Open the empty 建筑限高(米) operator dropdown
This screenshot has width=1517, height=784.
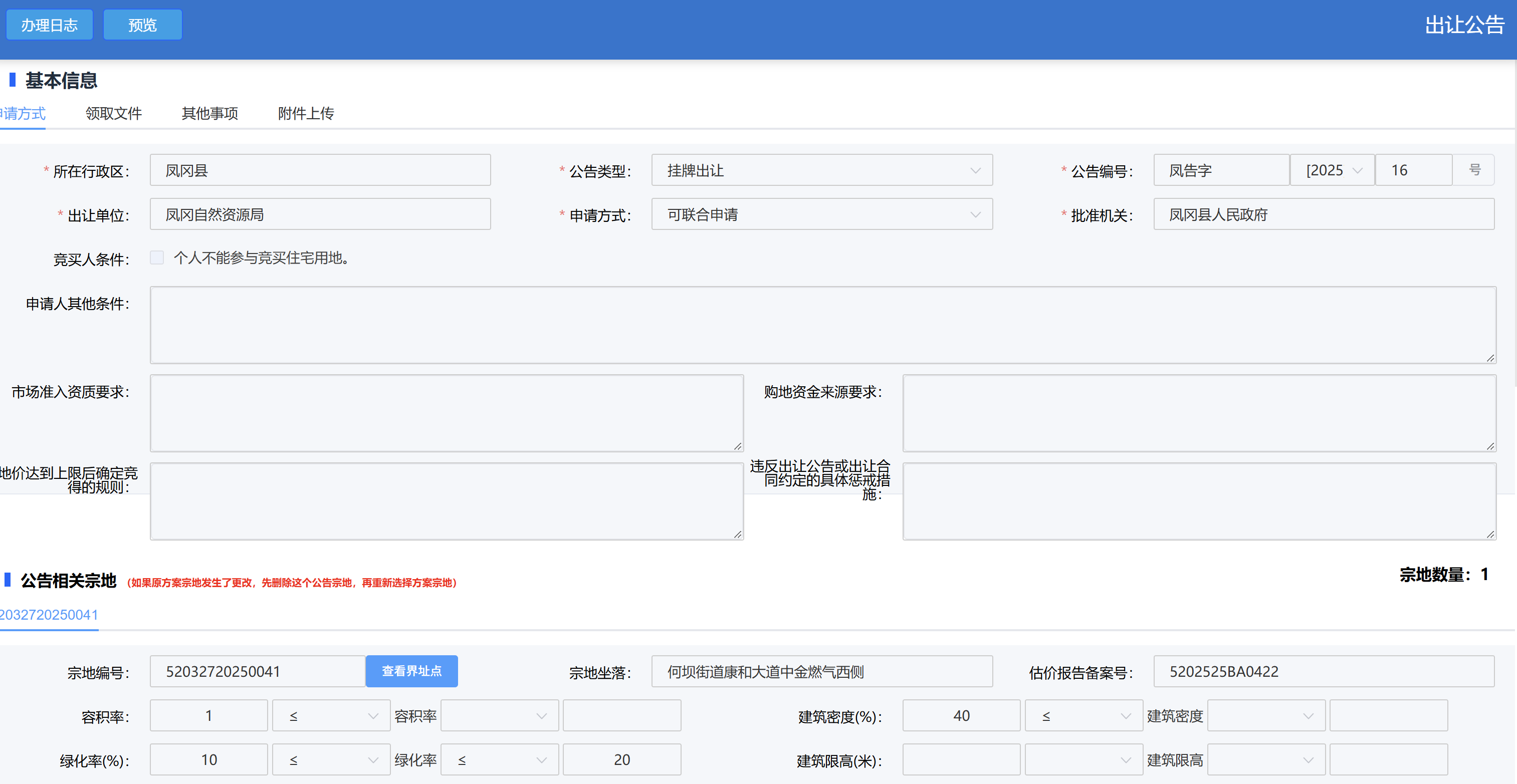pos(1083,760)
